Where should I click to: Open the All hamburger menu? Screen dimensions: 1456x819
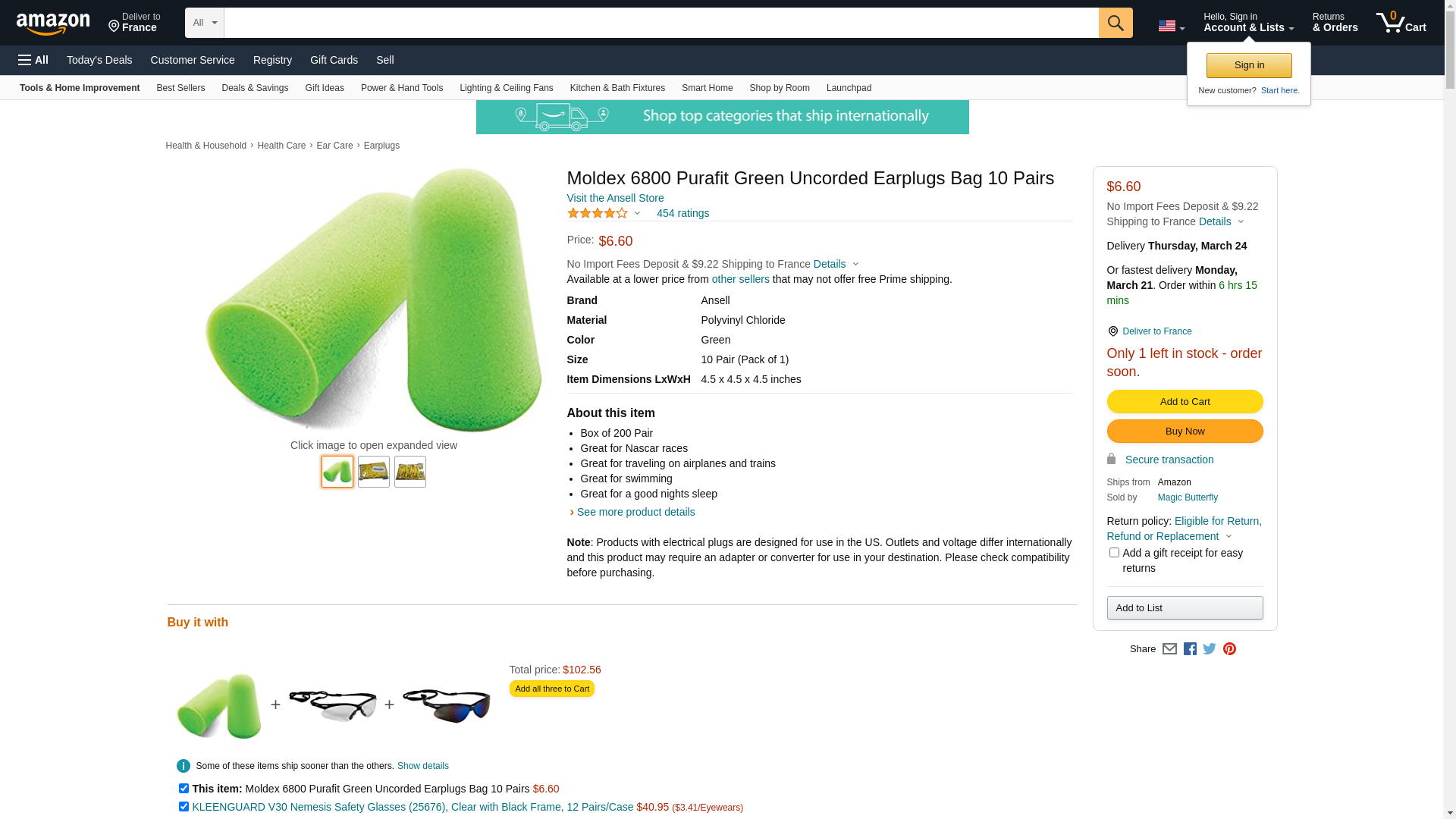(33, 60)
